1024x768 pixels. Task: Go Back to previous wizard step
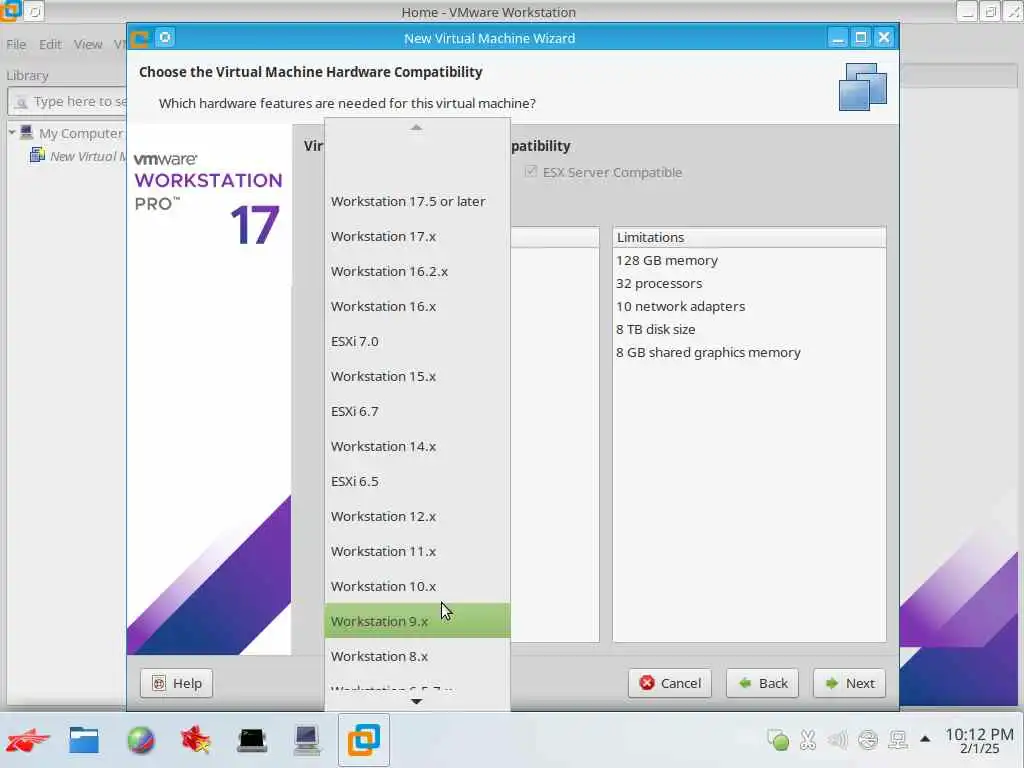762,683
